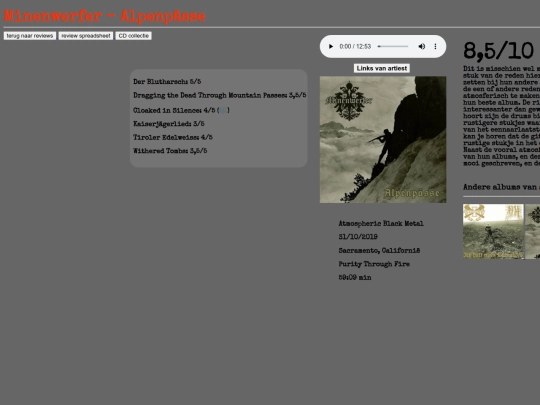Click 'Purity Through Fire' label text
This screenshot has height=405, width=540.
(x=374, y=264)
